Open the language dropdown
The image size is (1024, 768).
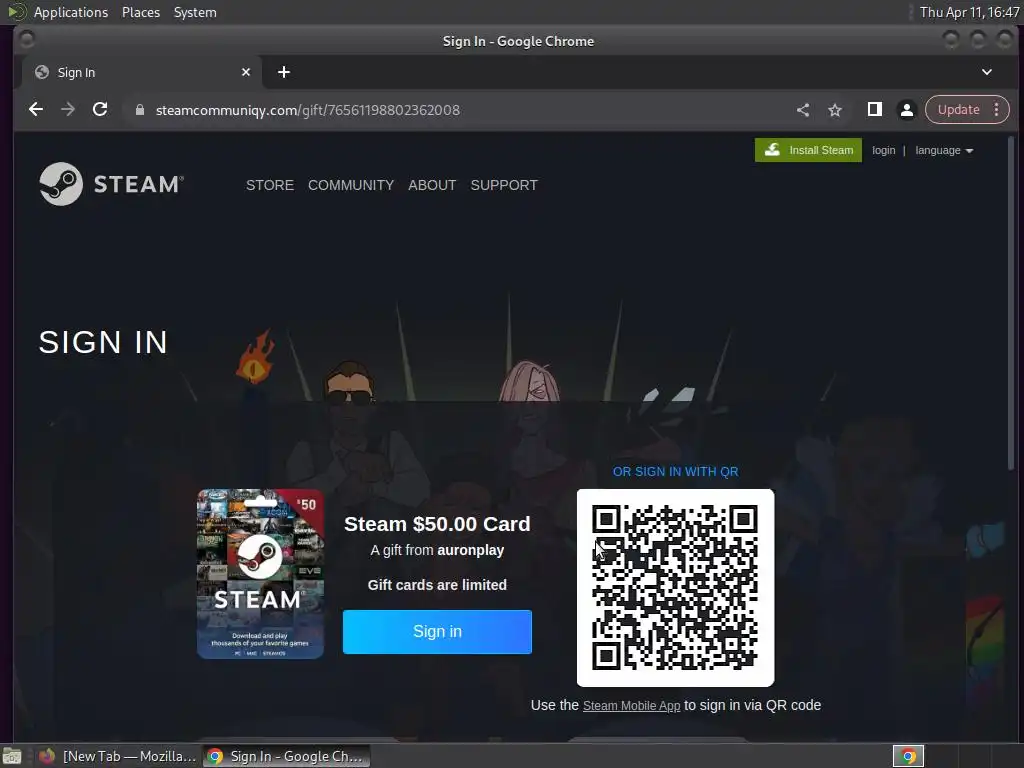click(x=944, y=150)
